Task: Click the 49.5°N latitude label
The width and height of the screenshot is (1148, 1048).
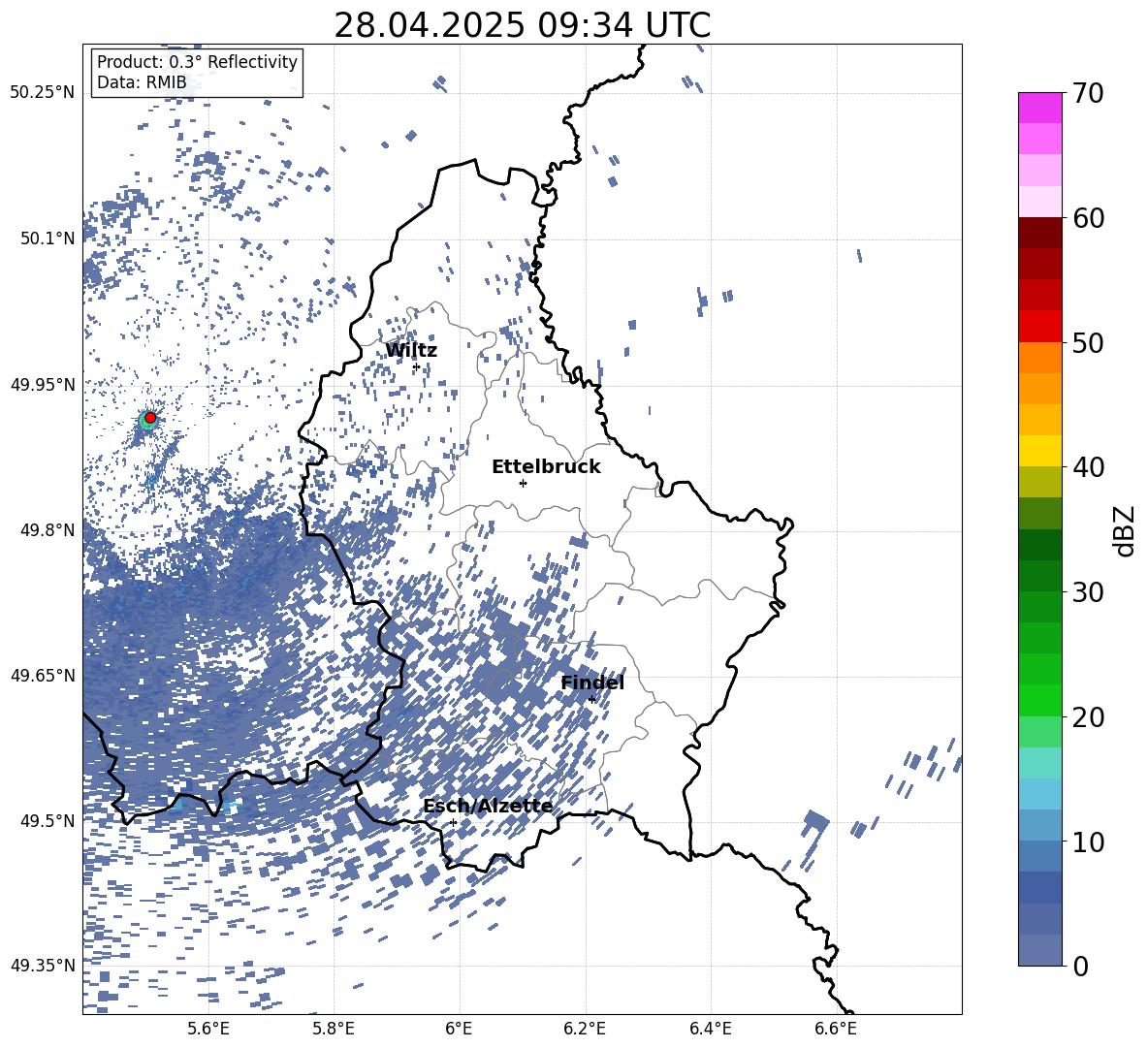Action: [x=48, y=821]
